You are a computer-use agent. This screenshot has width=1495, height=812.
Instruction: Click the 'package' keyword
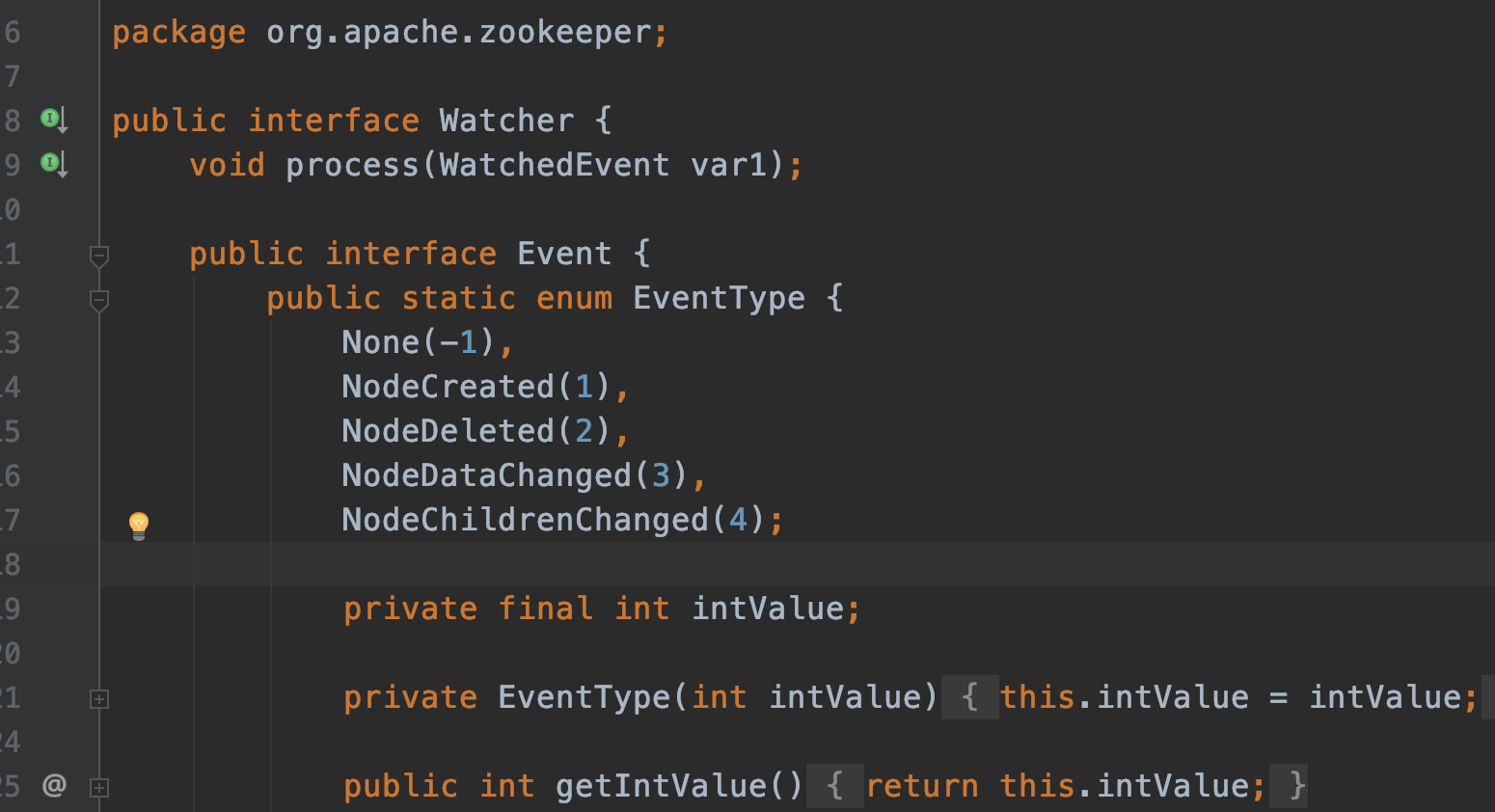[178, 32]
